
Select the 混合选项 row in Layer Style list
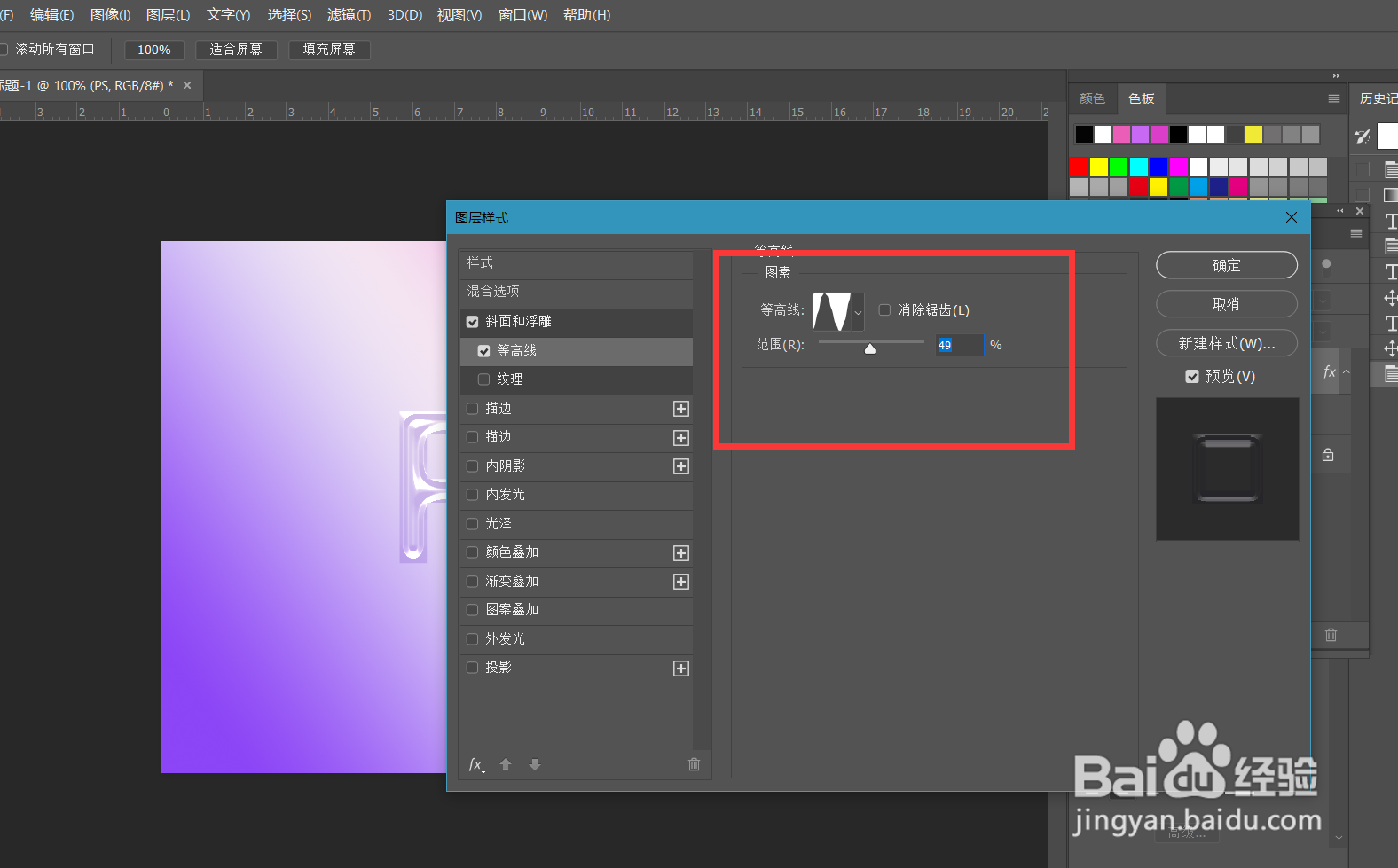(577, 292)
